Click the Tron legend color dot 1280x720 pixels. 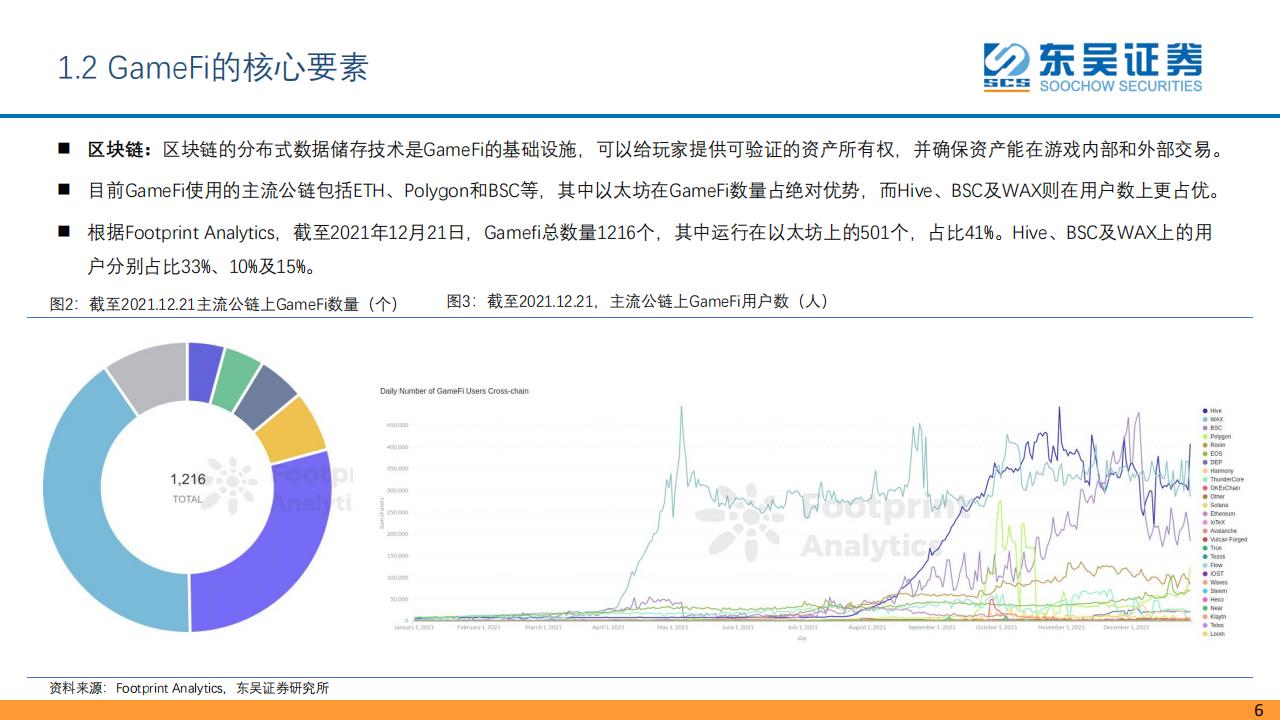tap(1204, 547)
